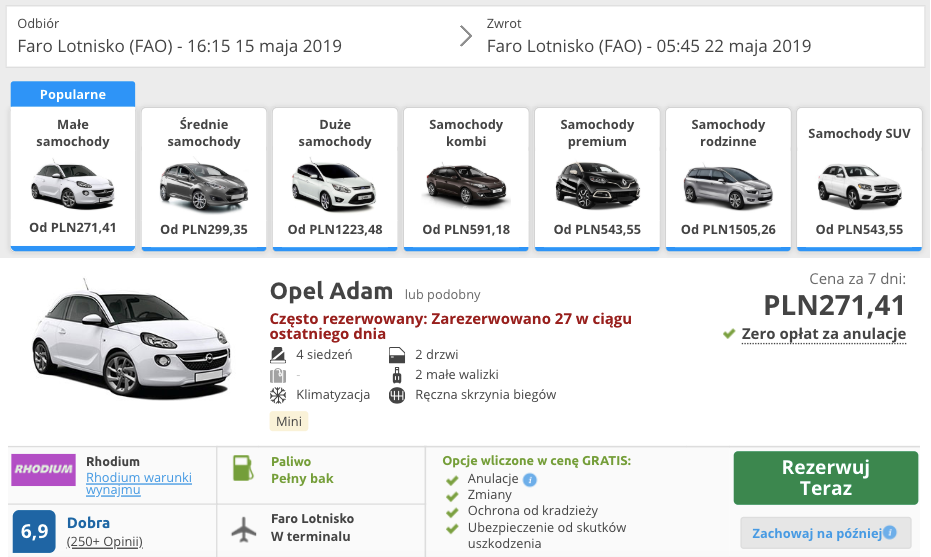931x557 pixels.
Task: Click the snowflake air conditioning icon
Action: point(278,395)
